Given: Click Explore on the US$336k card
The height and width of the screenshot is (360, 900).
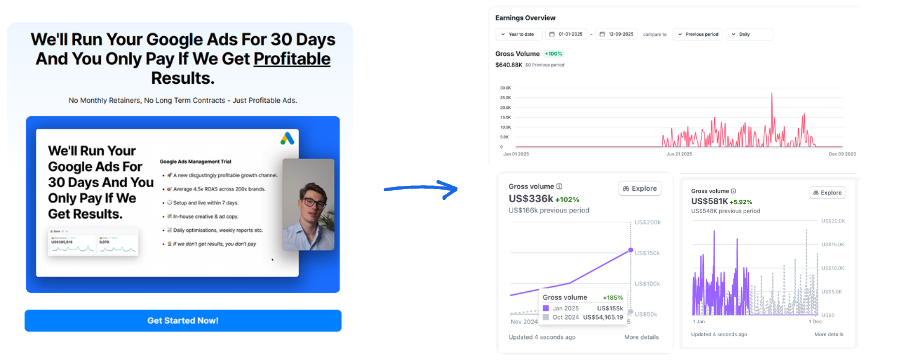Looking at the screenshot, I should click(x=639, y=188).
